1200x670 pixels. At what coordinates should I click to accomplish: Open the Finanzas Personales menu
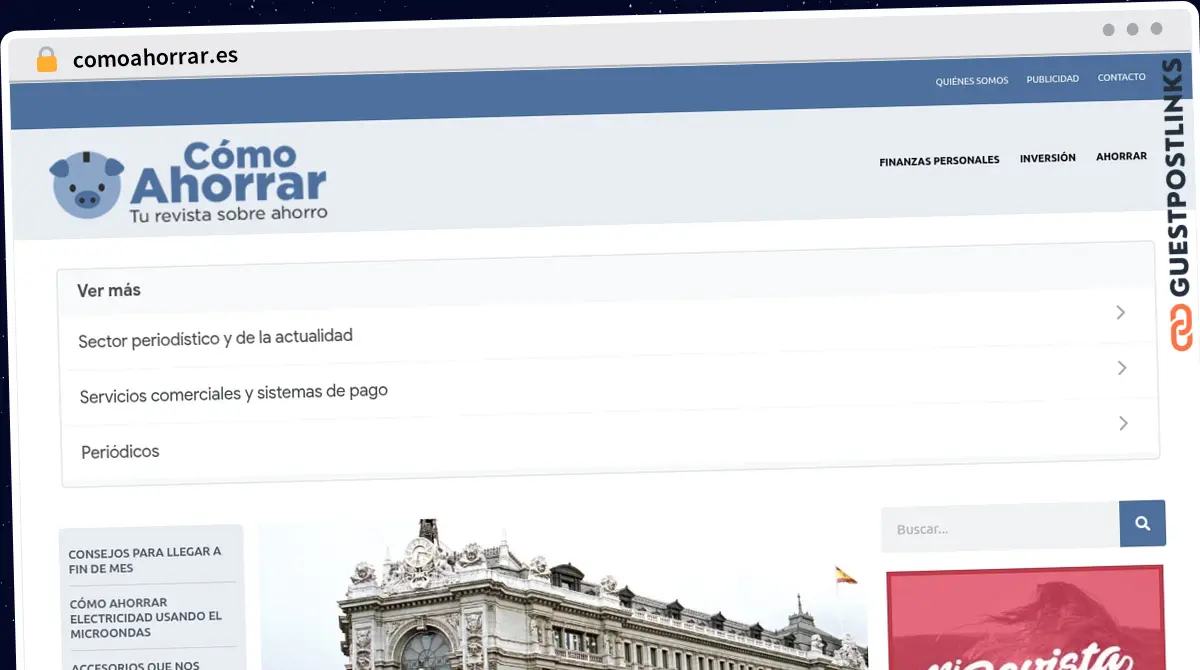[x=939, y=160]
